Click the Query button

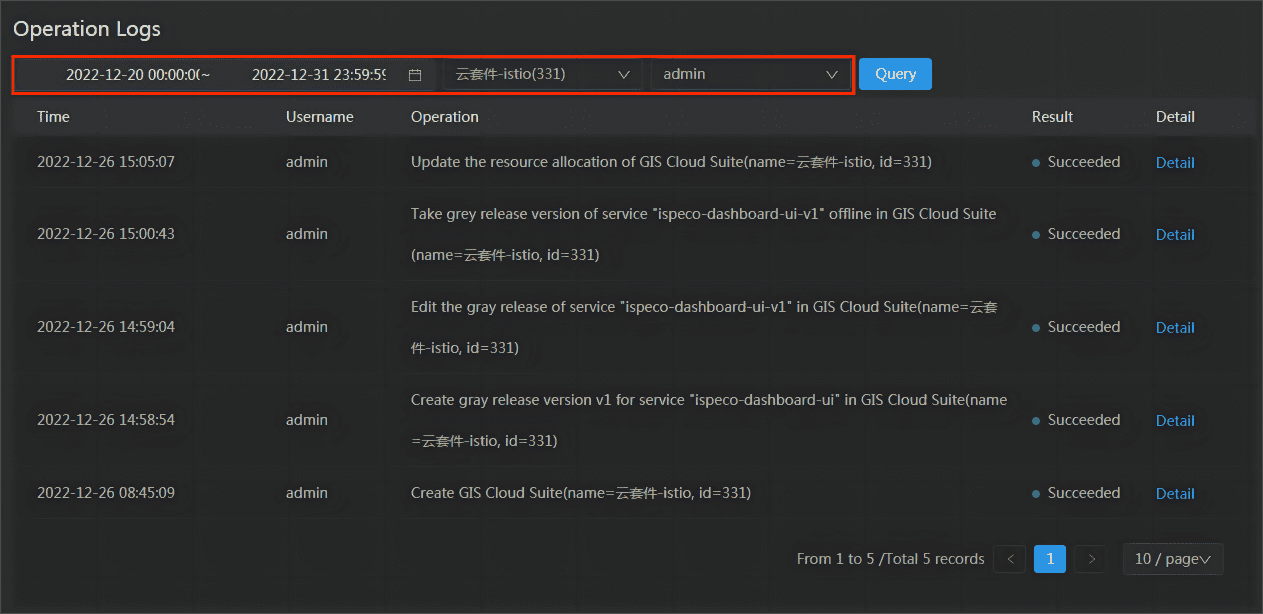pos(895,74)
